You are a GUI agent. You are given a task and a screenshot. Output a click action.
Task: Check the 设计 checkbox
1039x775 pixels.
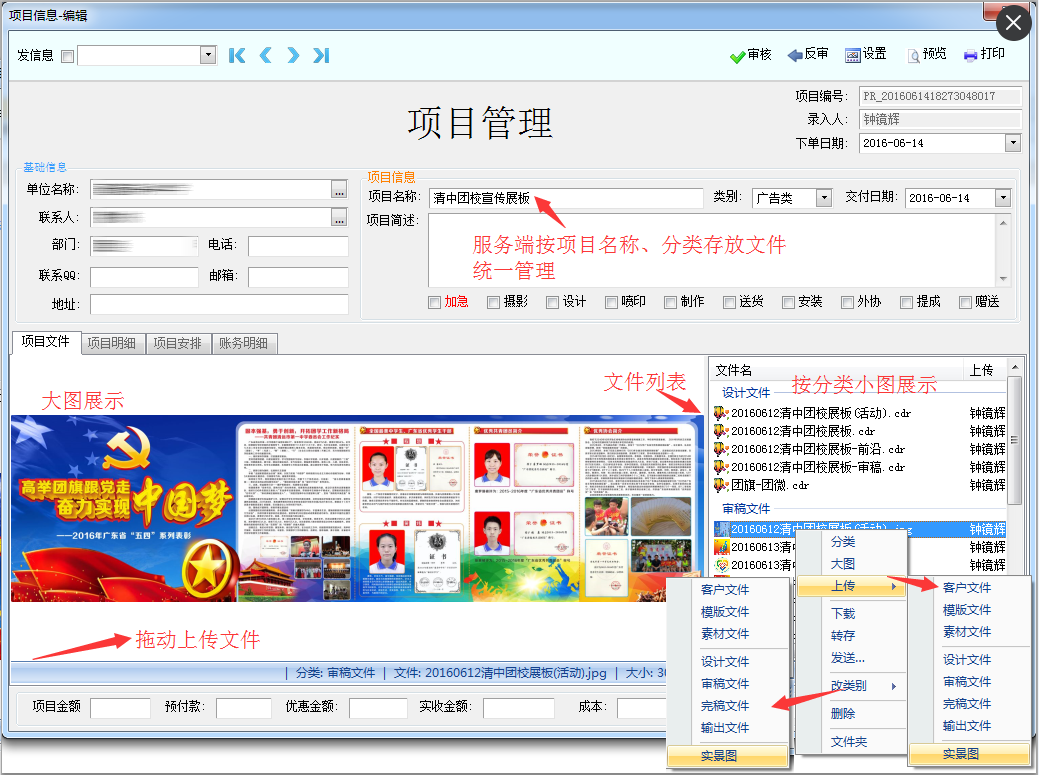point(553,303)
